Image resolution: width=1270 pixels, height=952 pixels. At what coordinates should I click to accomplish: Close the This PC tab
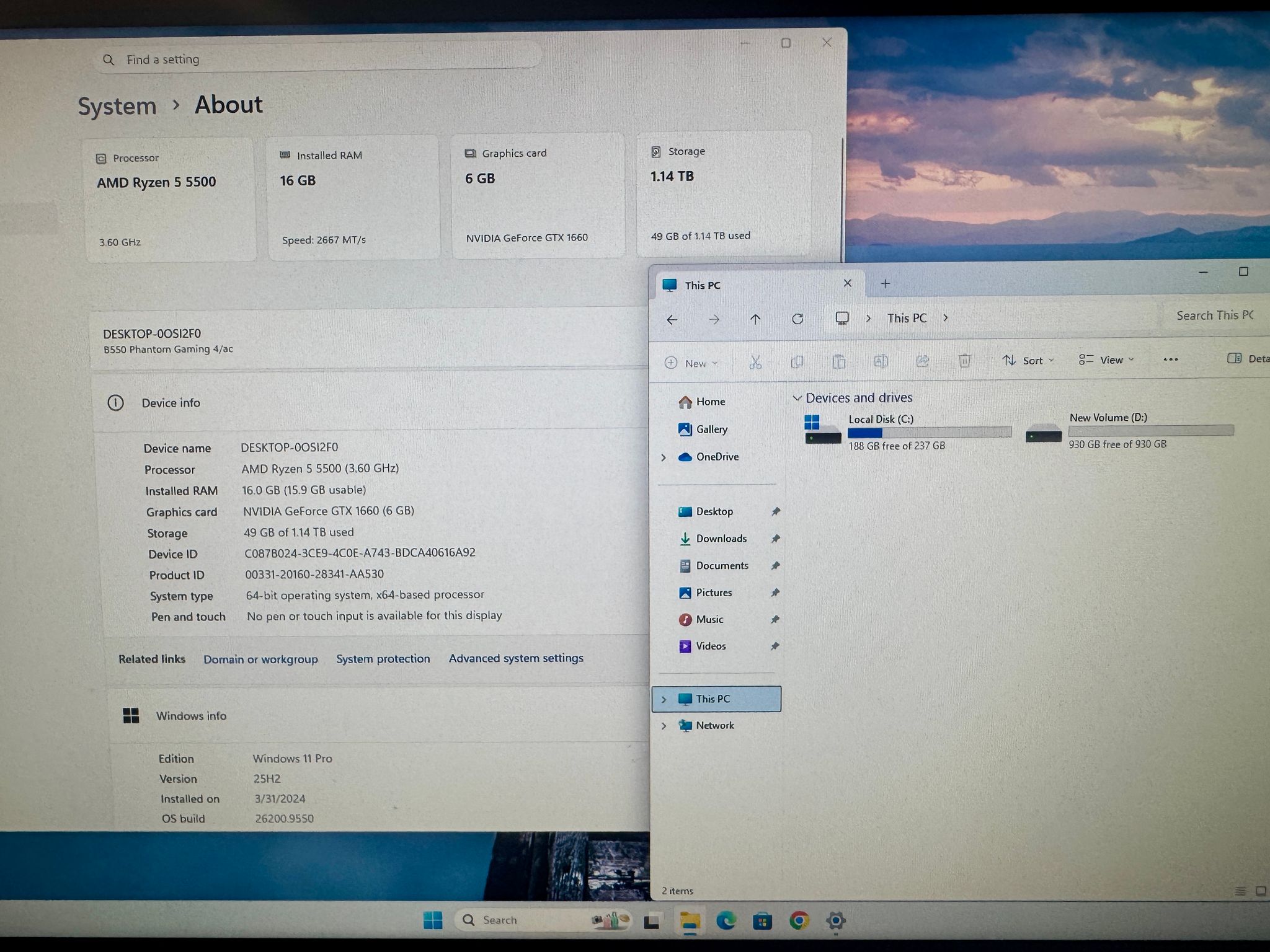[x=848, y=283]
